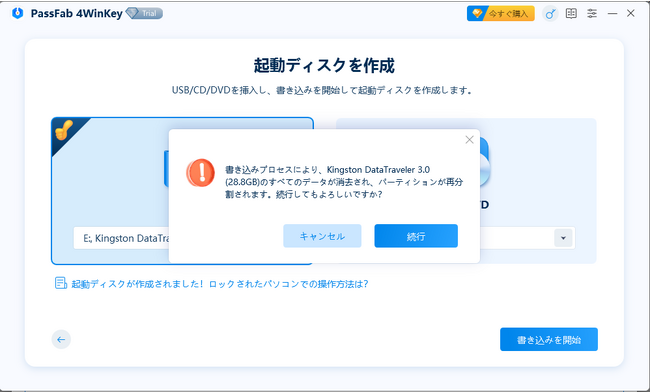This screenshot has height=392, width=650.
Task: Close the PassFab application window
Action: tap(631, 13)
